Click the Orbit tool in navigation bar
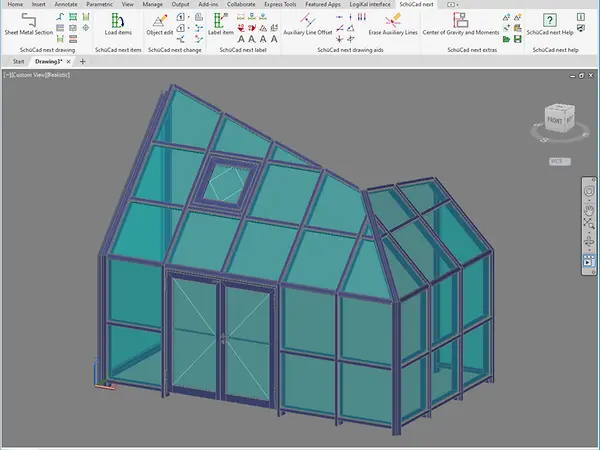600x450 pixels. click(588, 243)
